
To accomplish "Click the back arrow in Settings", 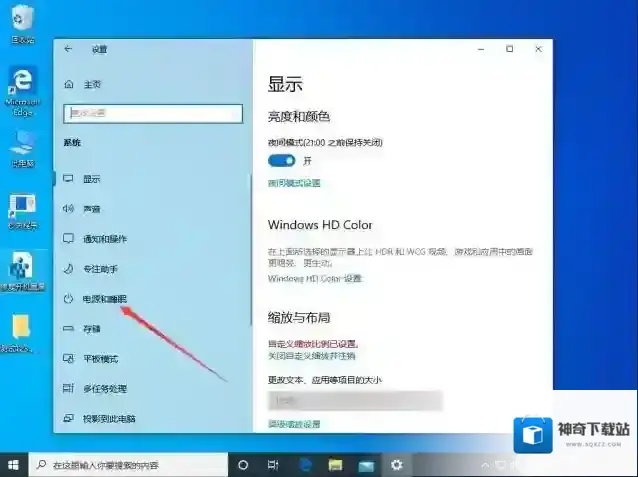I will coord(68,49).
